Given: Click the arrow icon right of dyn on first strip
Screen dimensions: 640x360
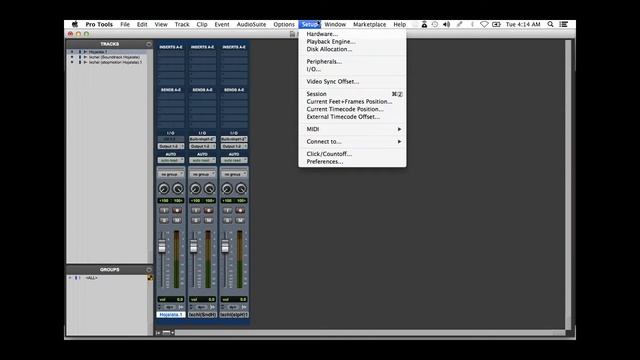Looking at the screenshot, I should [x=180, y=307].
